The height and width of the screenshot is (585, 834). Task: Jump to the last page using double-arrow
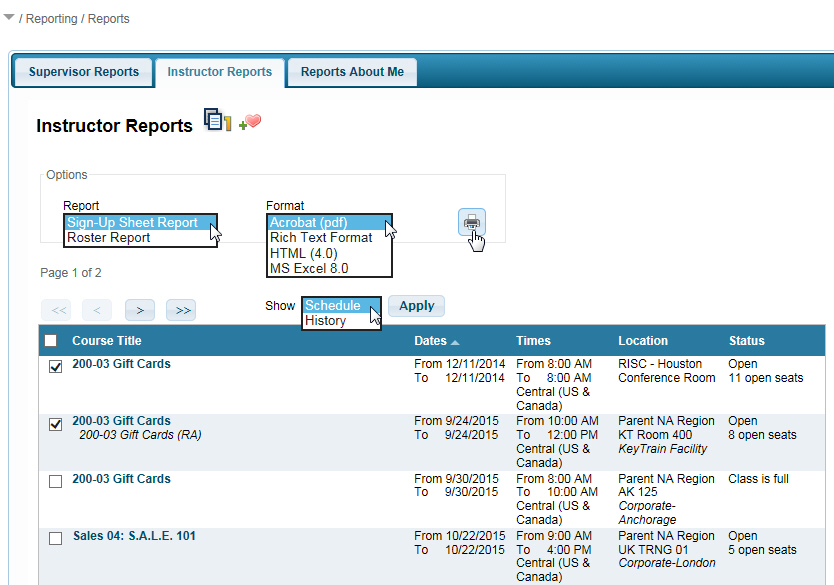tap(180, 310)
